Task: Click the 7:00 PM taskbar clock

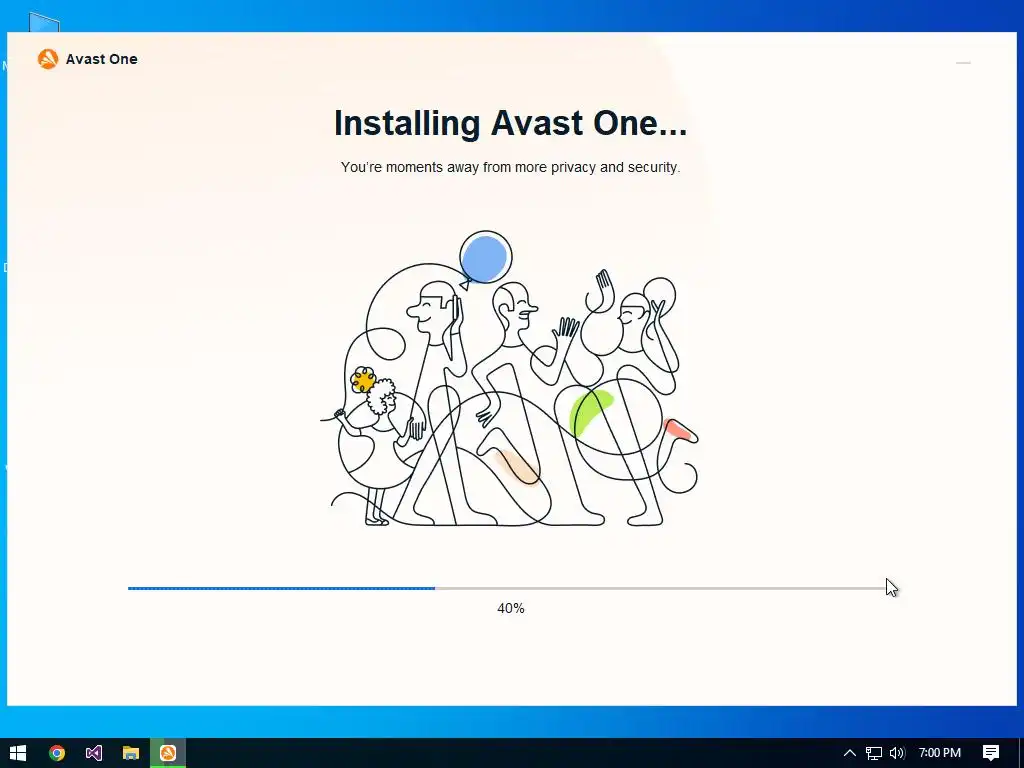Action: click(x=940, y=753)
